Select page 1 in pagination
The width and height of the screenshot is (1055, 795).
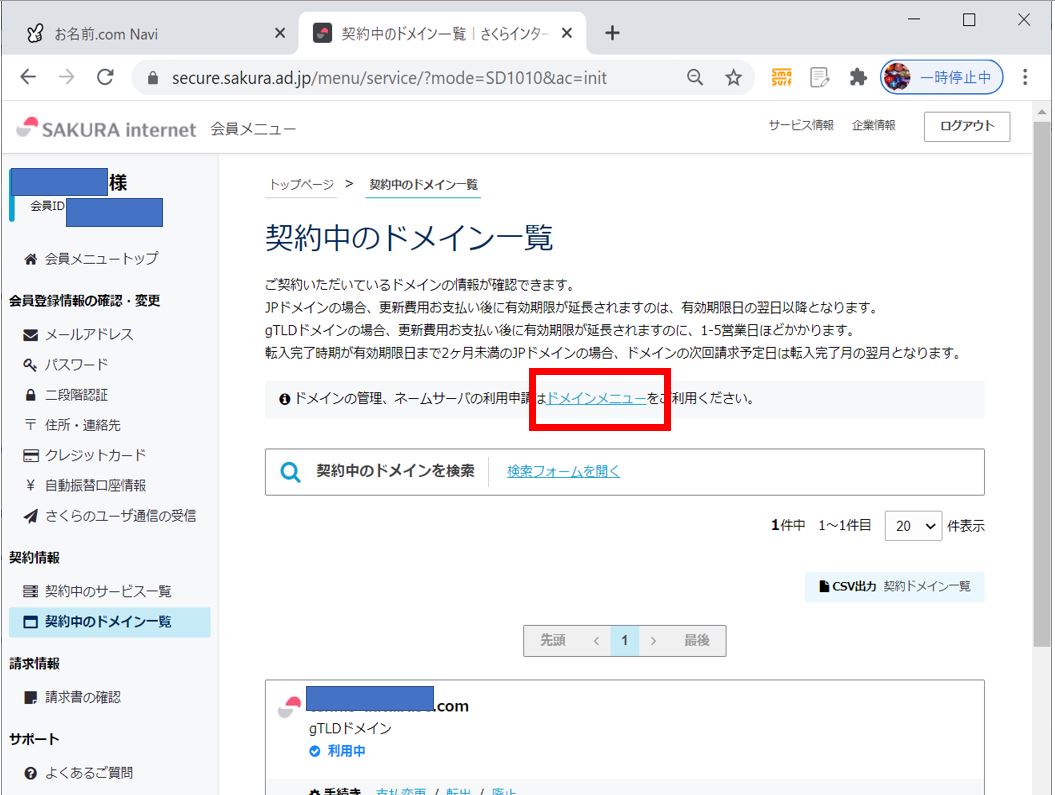tap(624, 640)
